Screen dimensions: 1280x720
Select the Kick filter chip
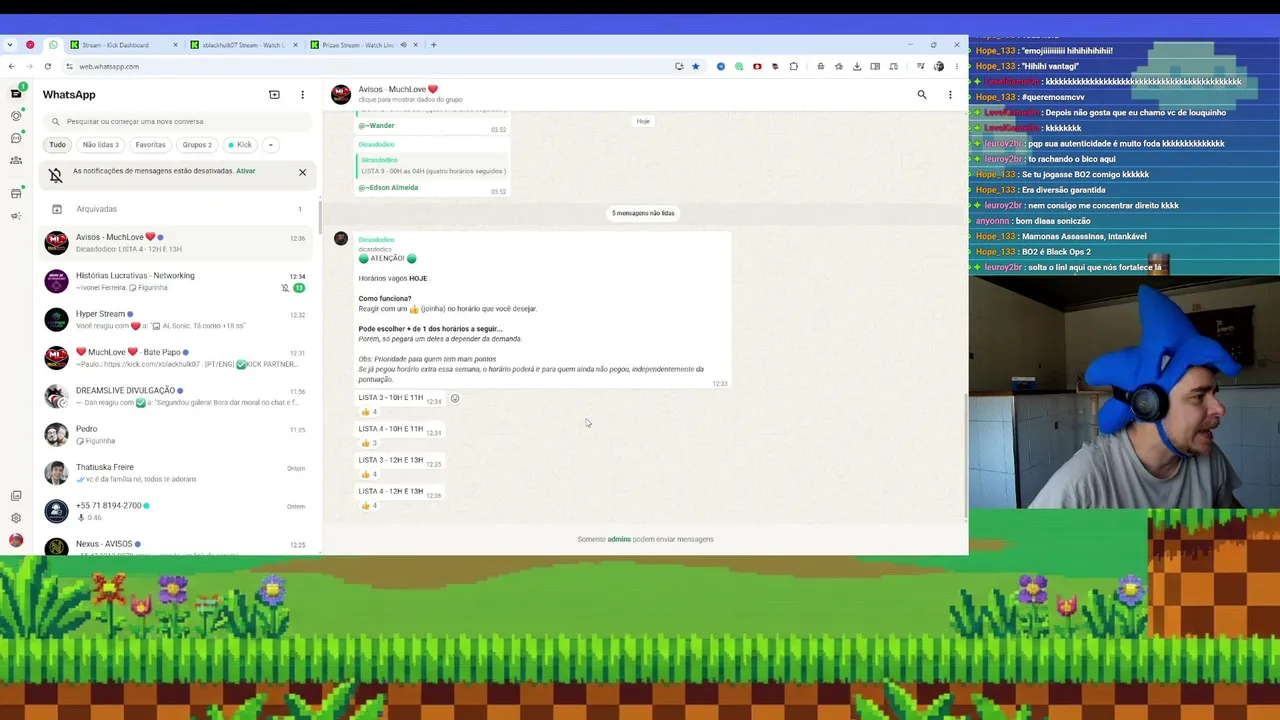pos(240,145)
